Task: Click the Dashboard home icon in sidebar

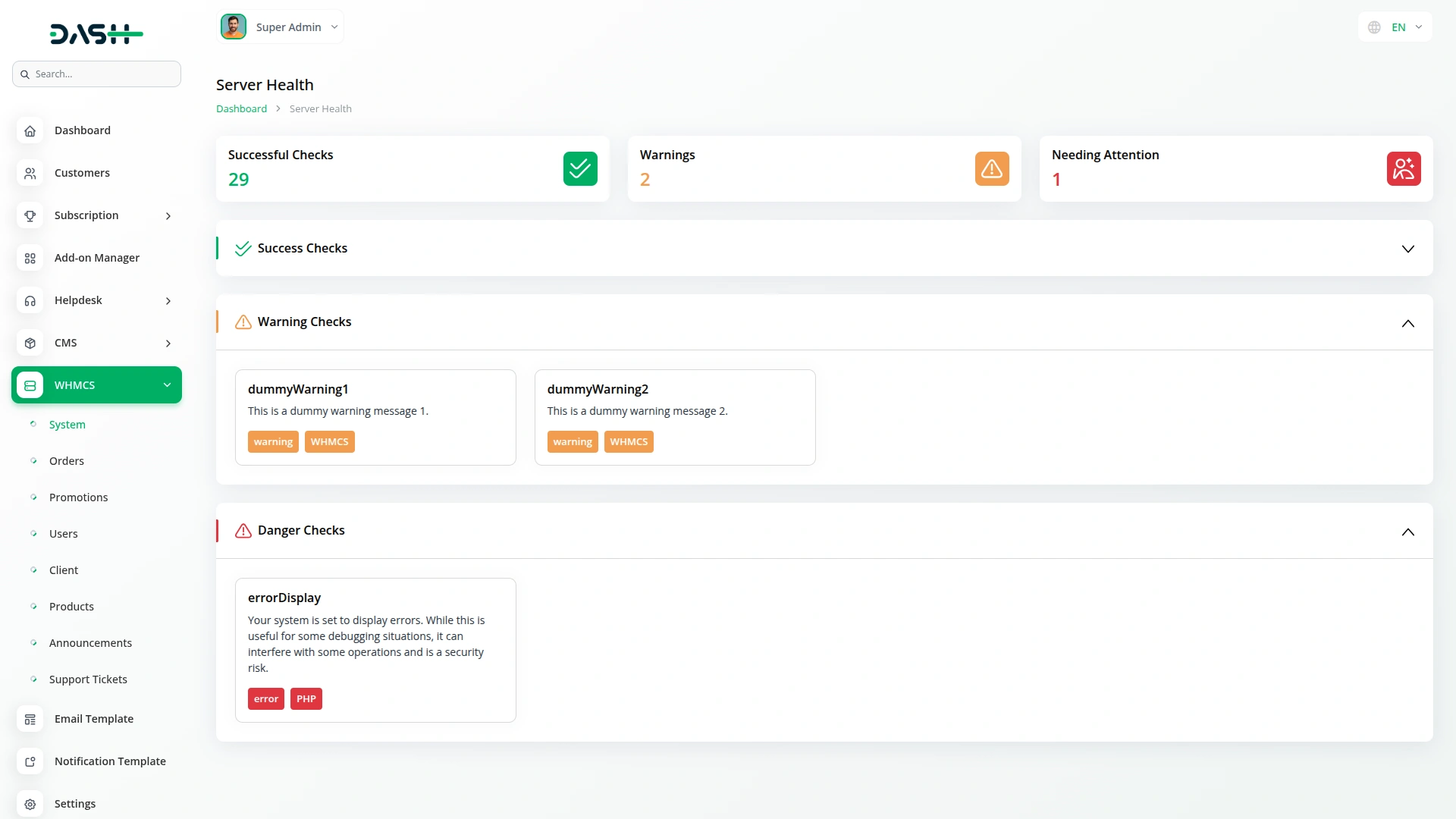Action: pyautogui.click(x=30, y=130)
